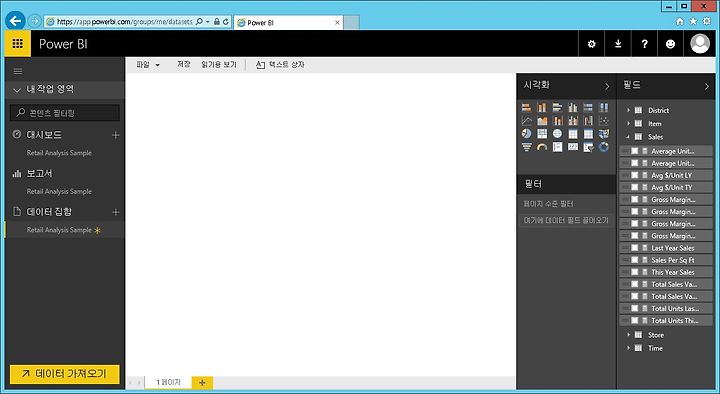Screen dimensions: 720x394
Task: Check the Sales Per Sq Ft field
Action: pyautogui.click(x=635, y=260)
